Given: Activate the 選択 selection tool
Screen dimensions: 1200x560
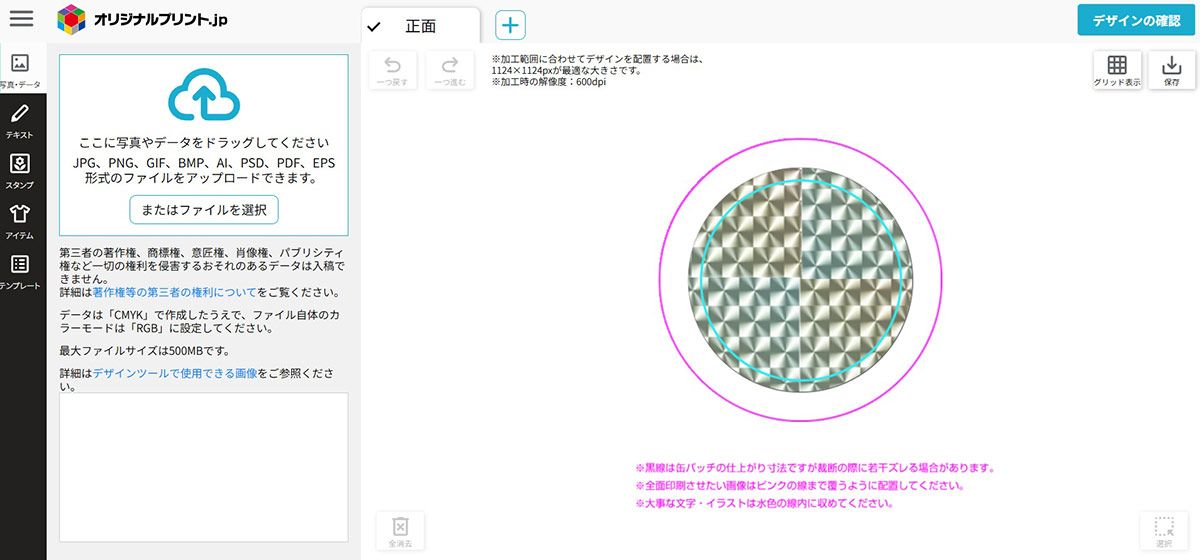Looking at the screenshot, I should coord(1164,532).
